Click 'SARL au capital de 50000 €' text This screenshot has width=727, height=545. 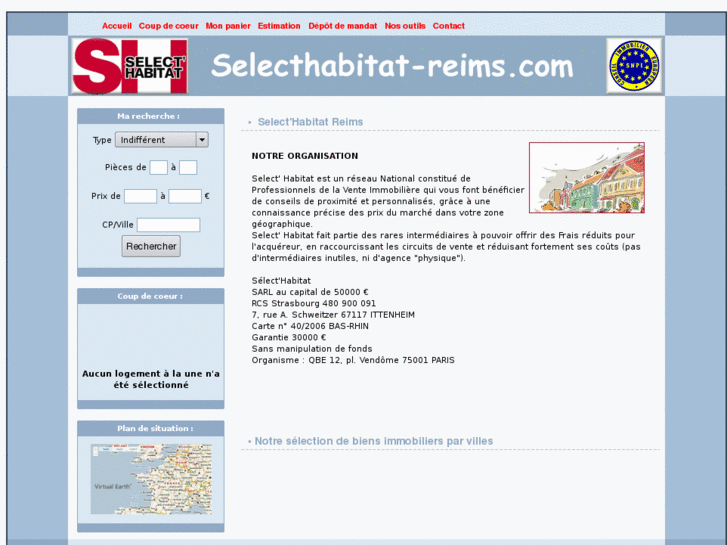pos(310,292)
